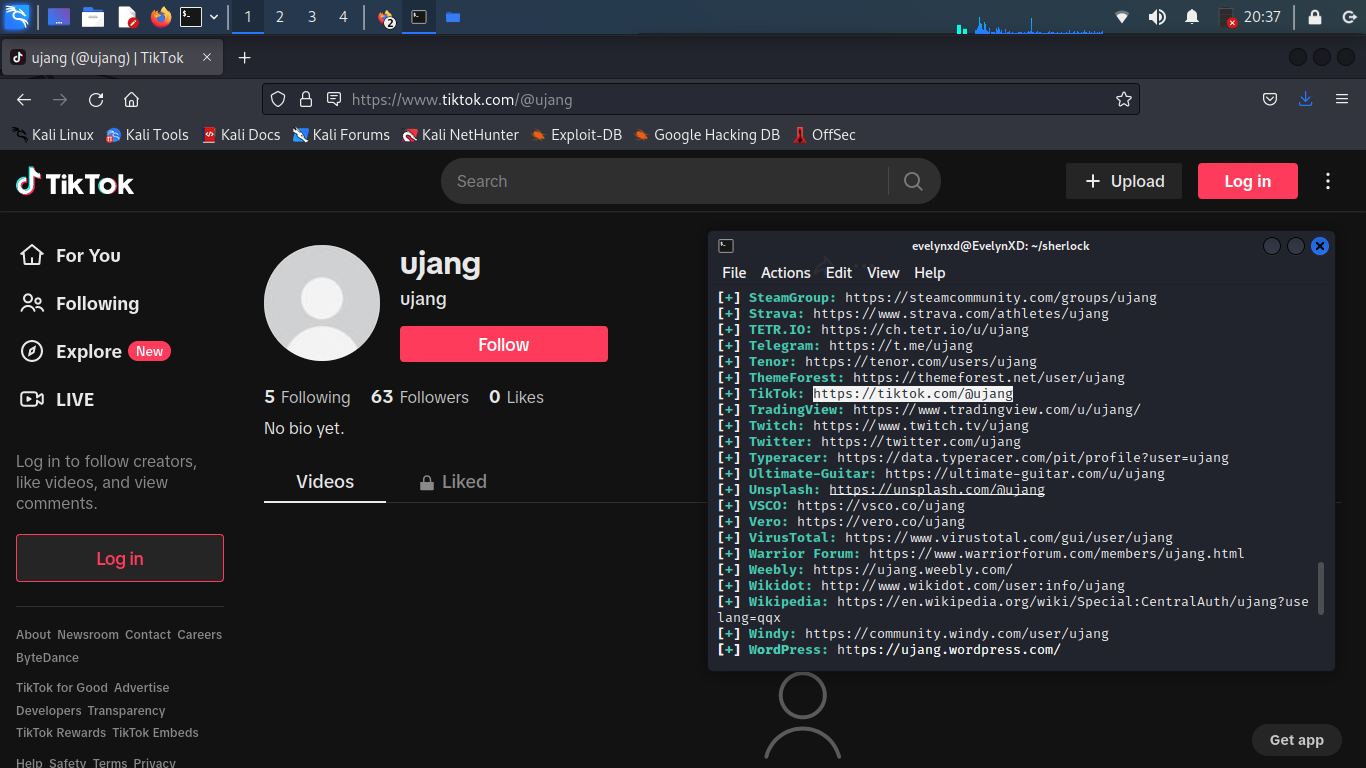This screenshot has height=768, width=1366.
Task: Open the Google Hacking DB bookmark
Action: tap(706, 135)
